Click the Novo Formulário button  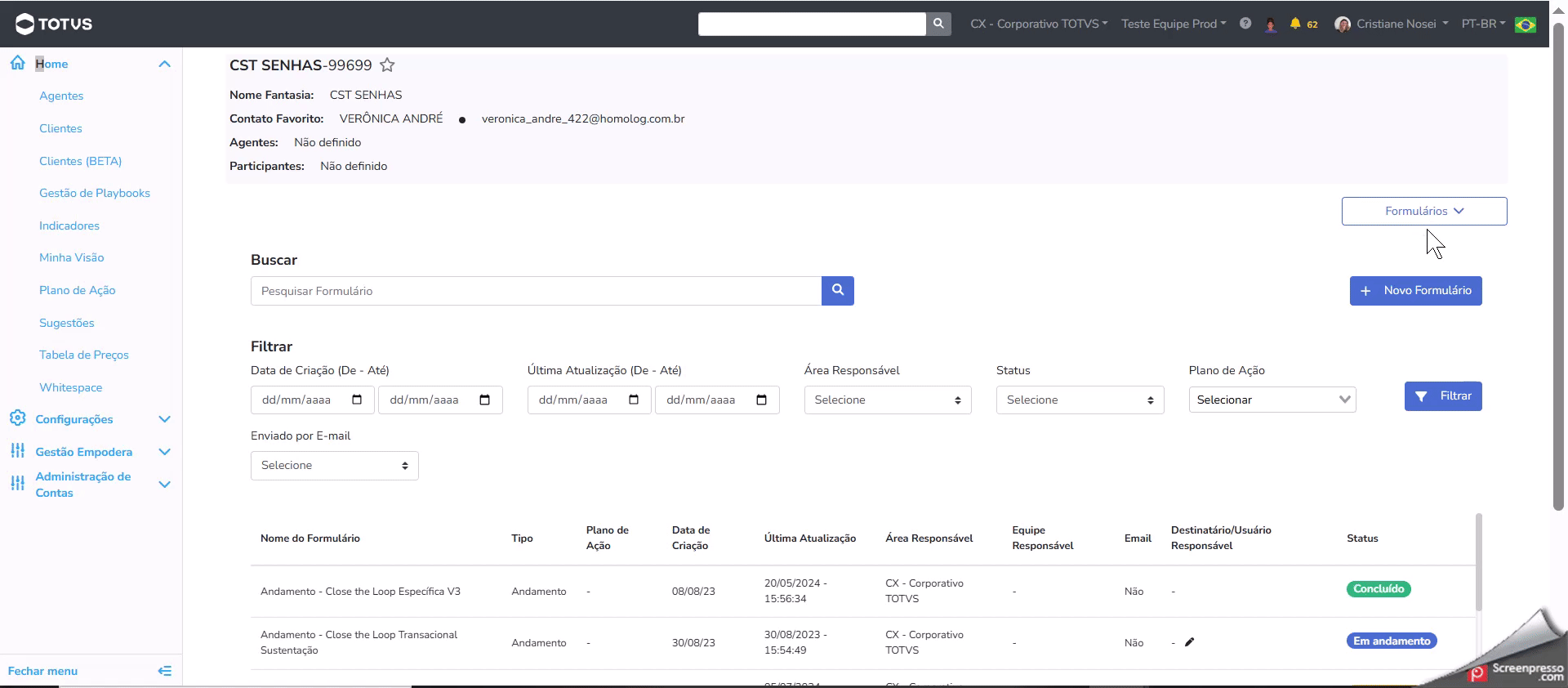1415,291
